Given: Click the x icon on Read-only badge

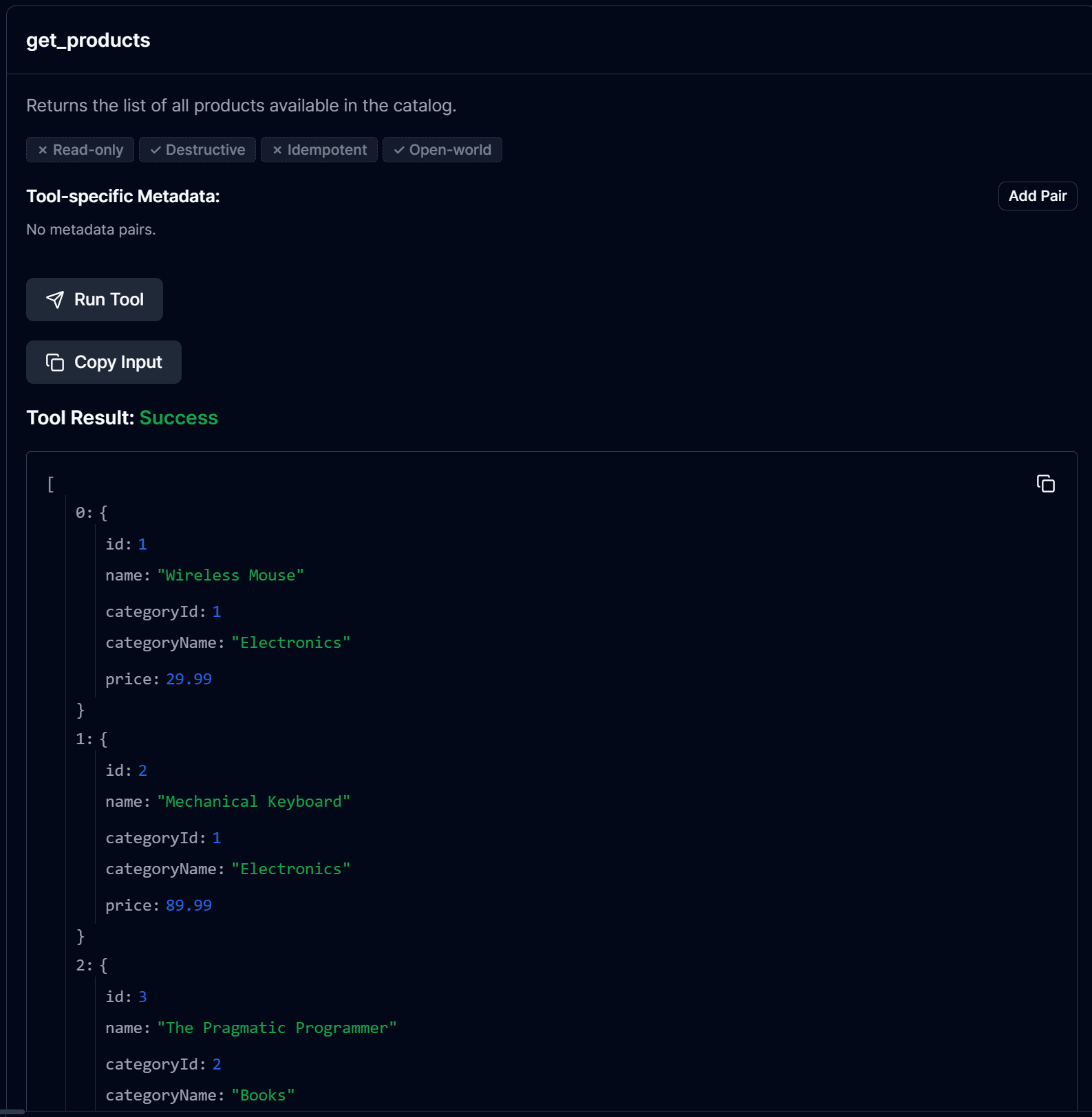Looking at the screenshot, I should pyautogui.click(x=43, y=150).
